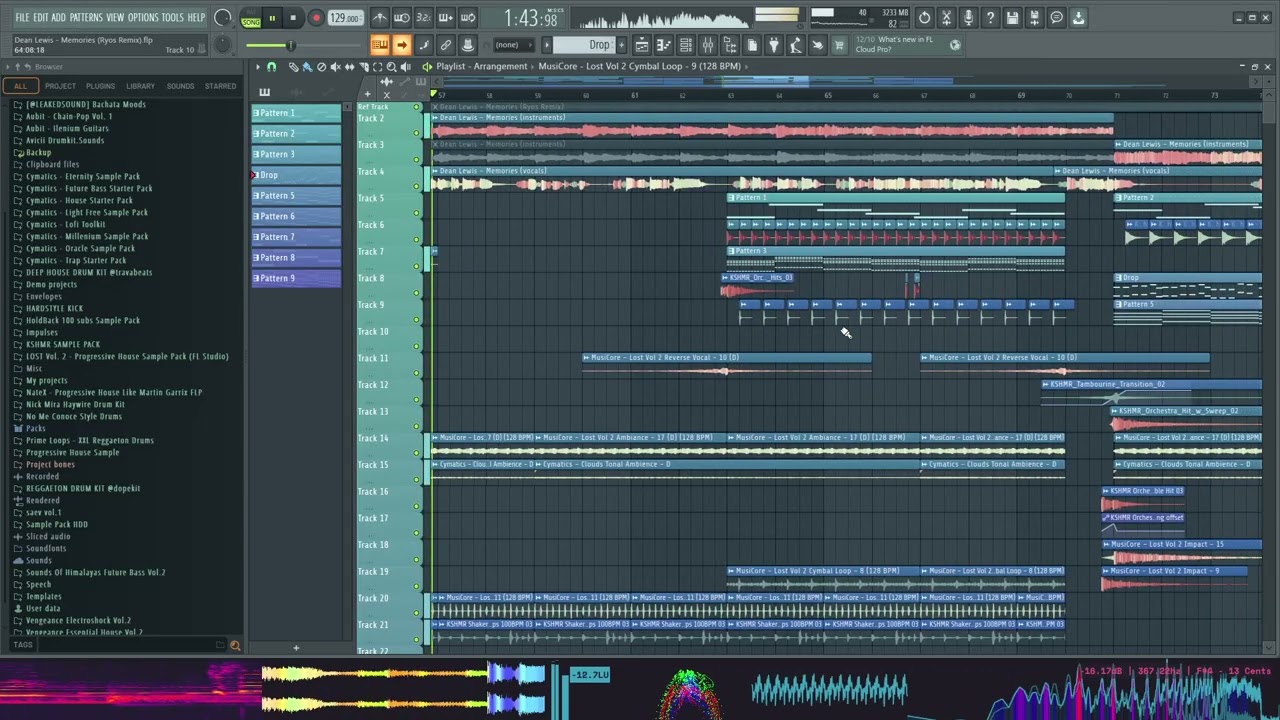The width and height of the screenshot is (1280, 720).
Task: Save project with floppy disk icon
Action: pos(1012,18)
